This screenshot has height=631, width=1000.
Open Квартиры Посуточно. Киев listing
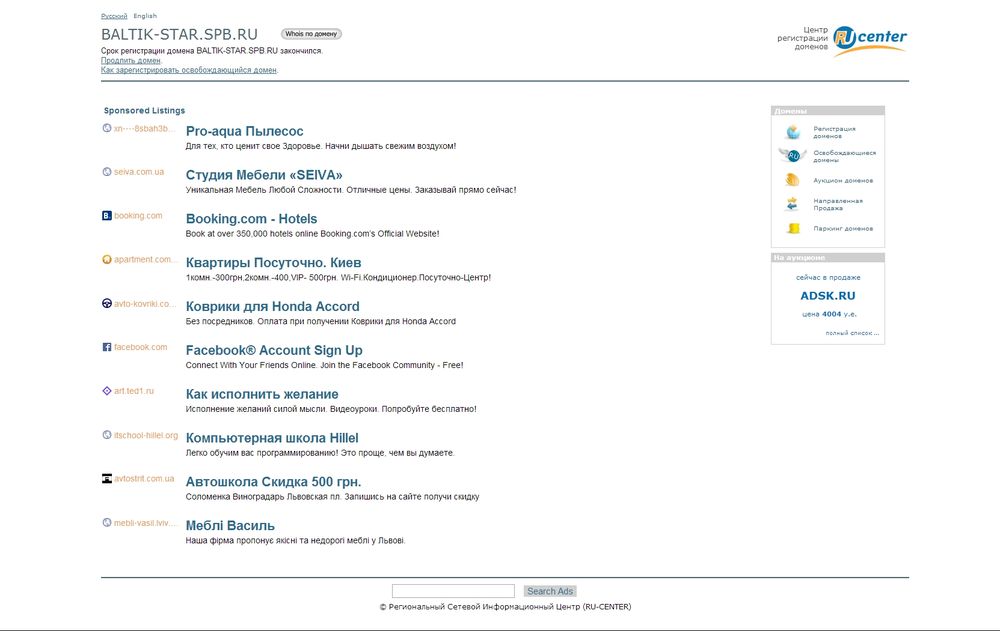coord(274,263)
